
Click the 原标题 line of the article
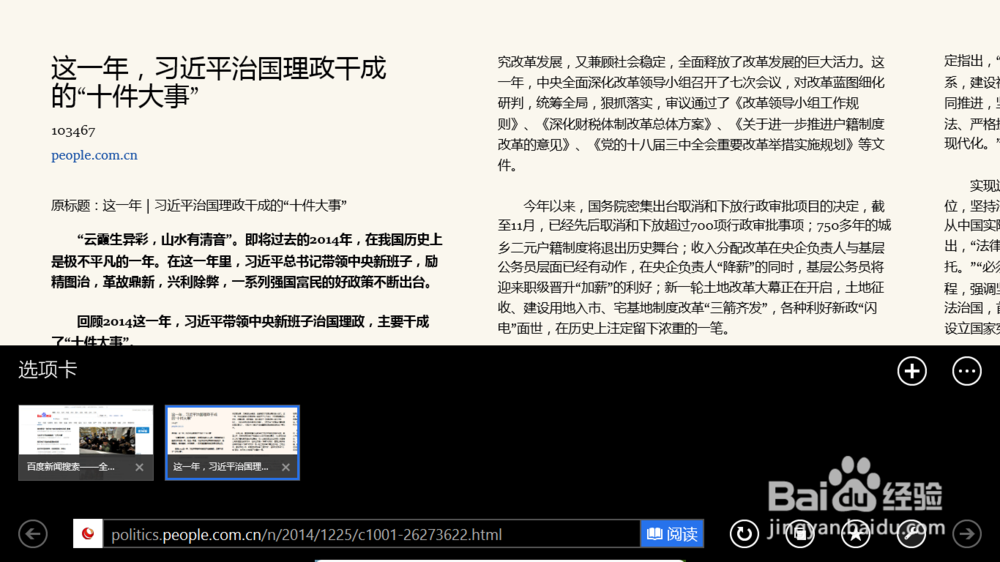(x=199, y=205)
